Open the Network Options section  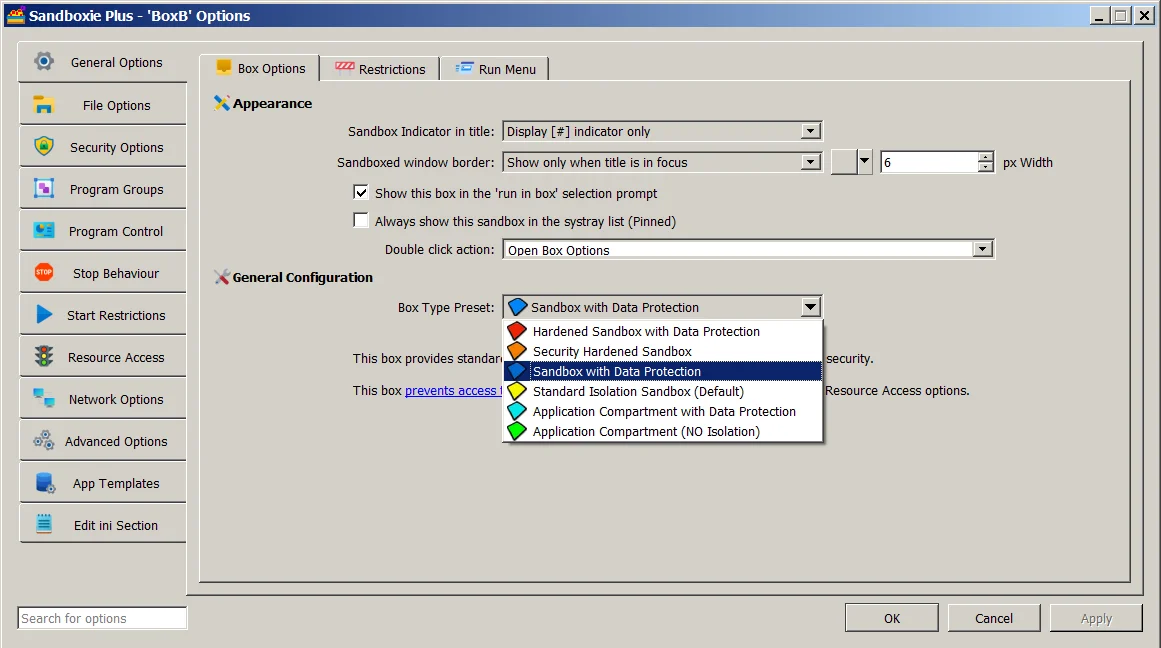[103, 399]
